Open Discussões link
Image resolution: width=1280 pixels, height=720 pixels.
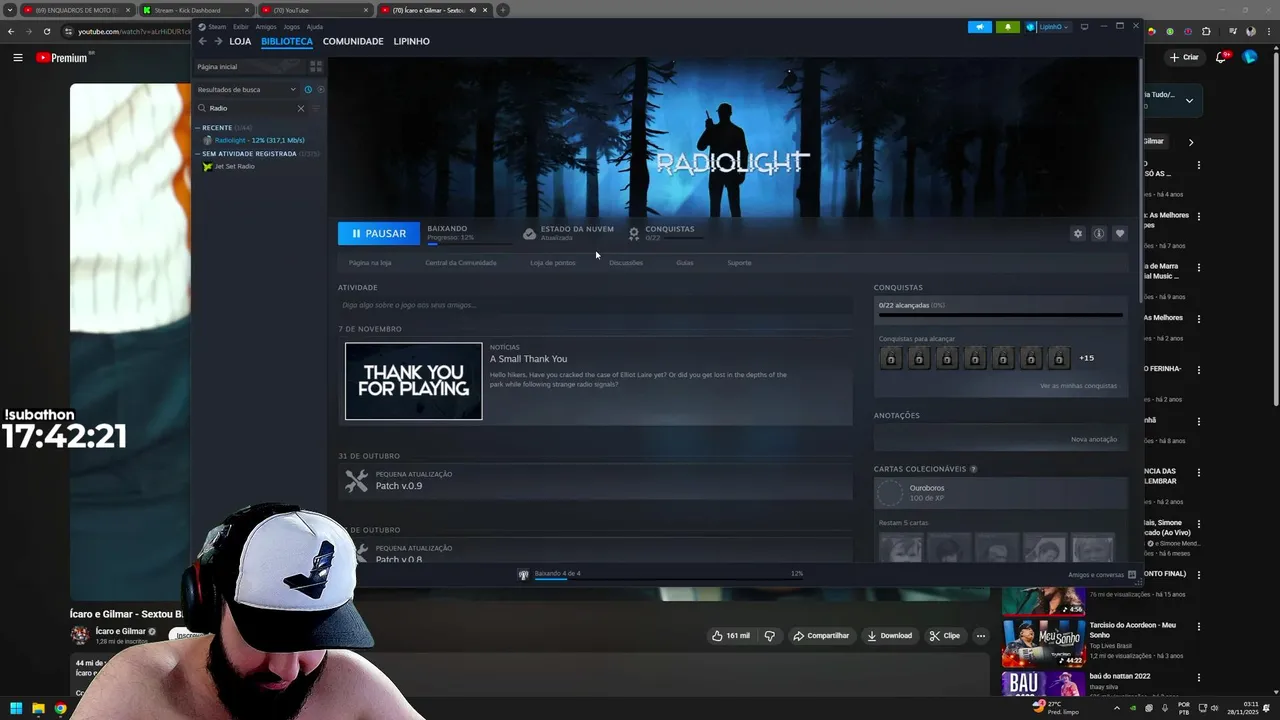(626, 263)
